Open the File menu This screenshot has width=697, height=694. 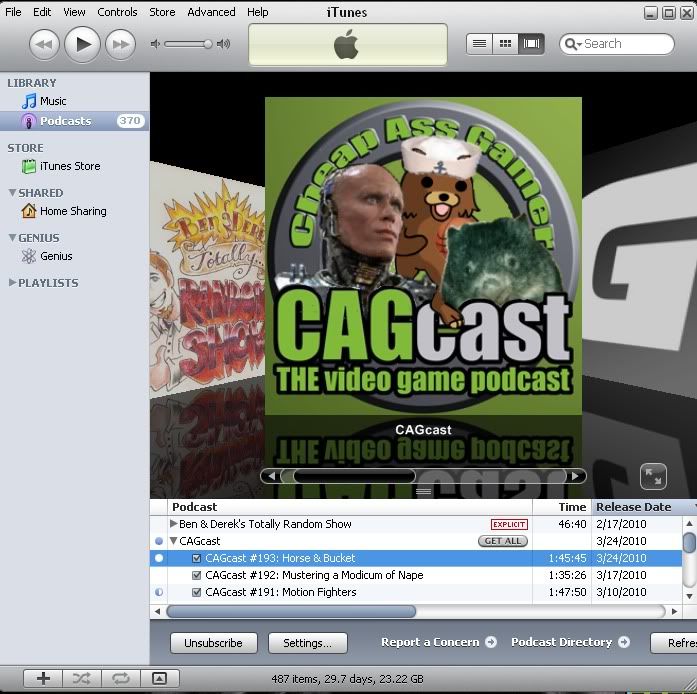click(13, 12)
